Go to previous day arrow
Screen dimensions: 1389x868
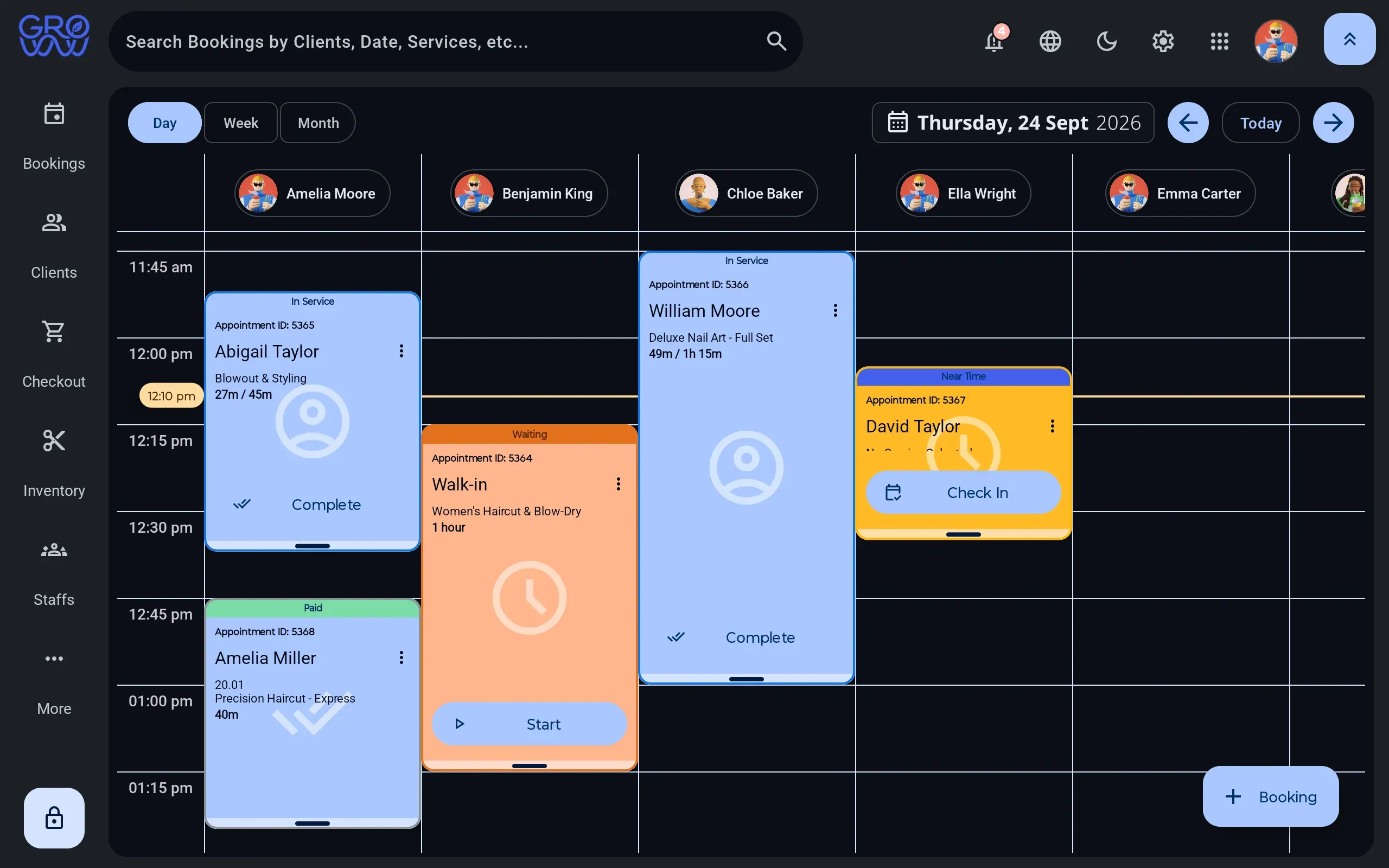pyautogui.click(x=1188, y=123)
